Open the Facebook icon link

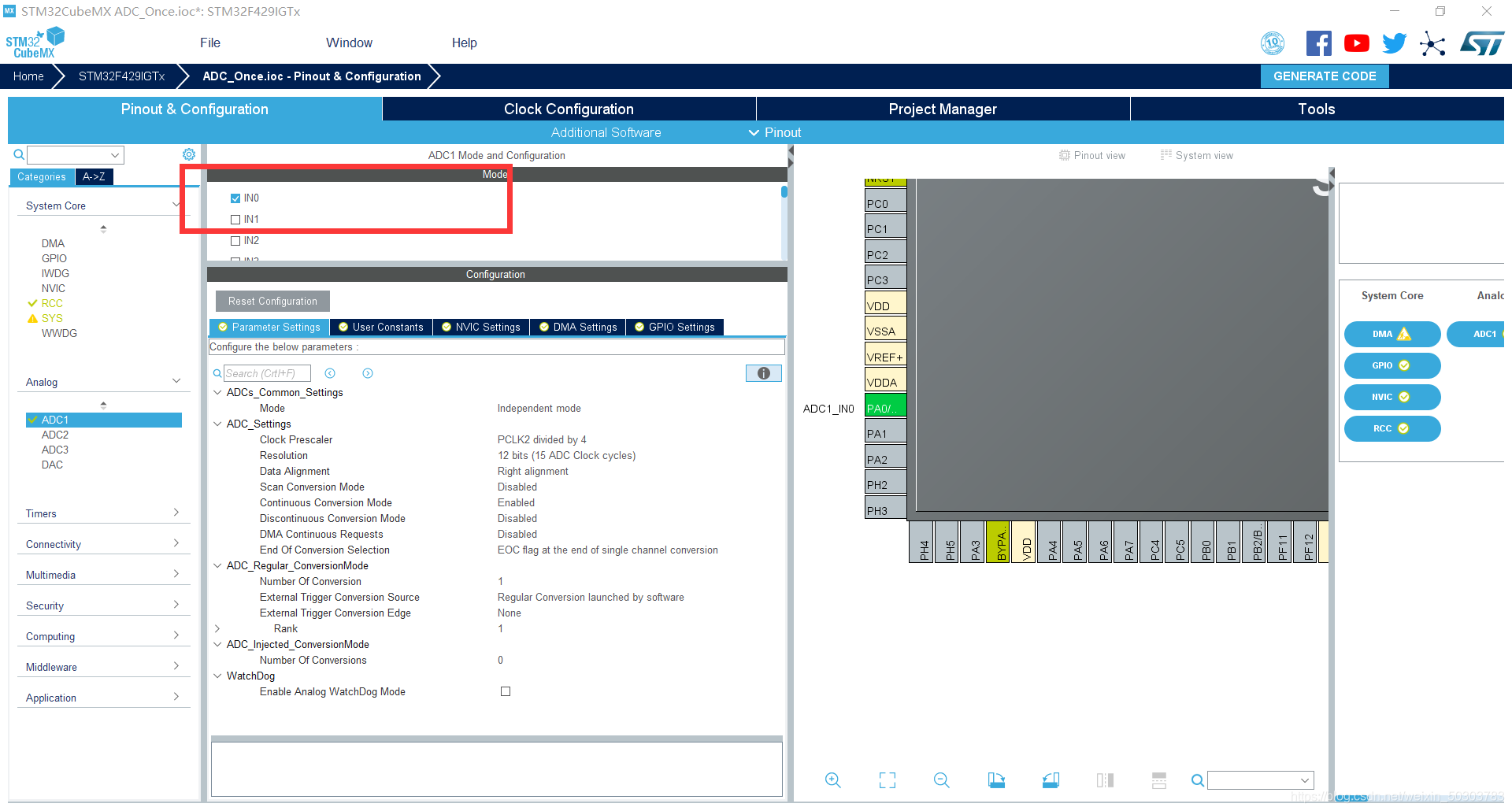[x=1318, y=43]
